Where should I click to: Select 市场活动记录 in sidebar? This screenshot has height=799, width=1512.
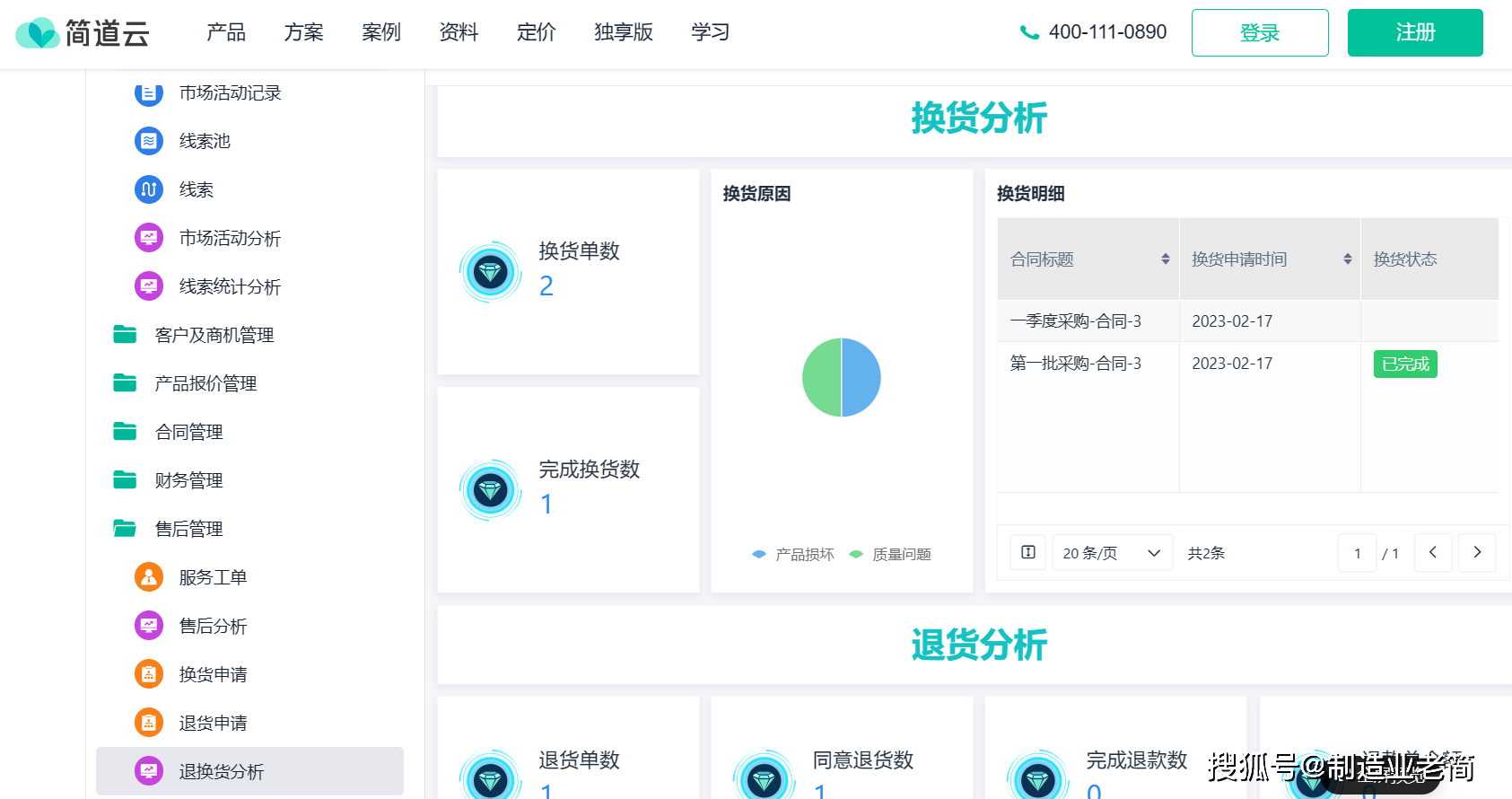coord(231,92)
